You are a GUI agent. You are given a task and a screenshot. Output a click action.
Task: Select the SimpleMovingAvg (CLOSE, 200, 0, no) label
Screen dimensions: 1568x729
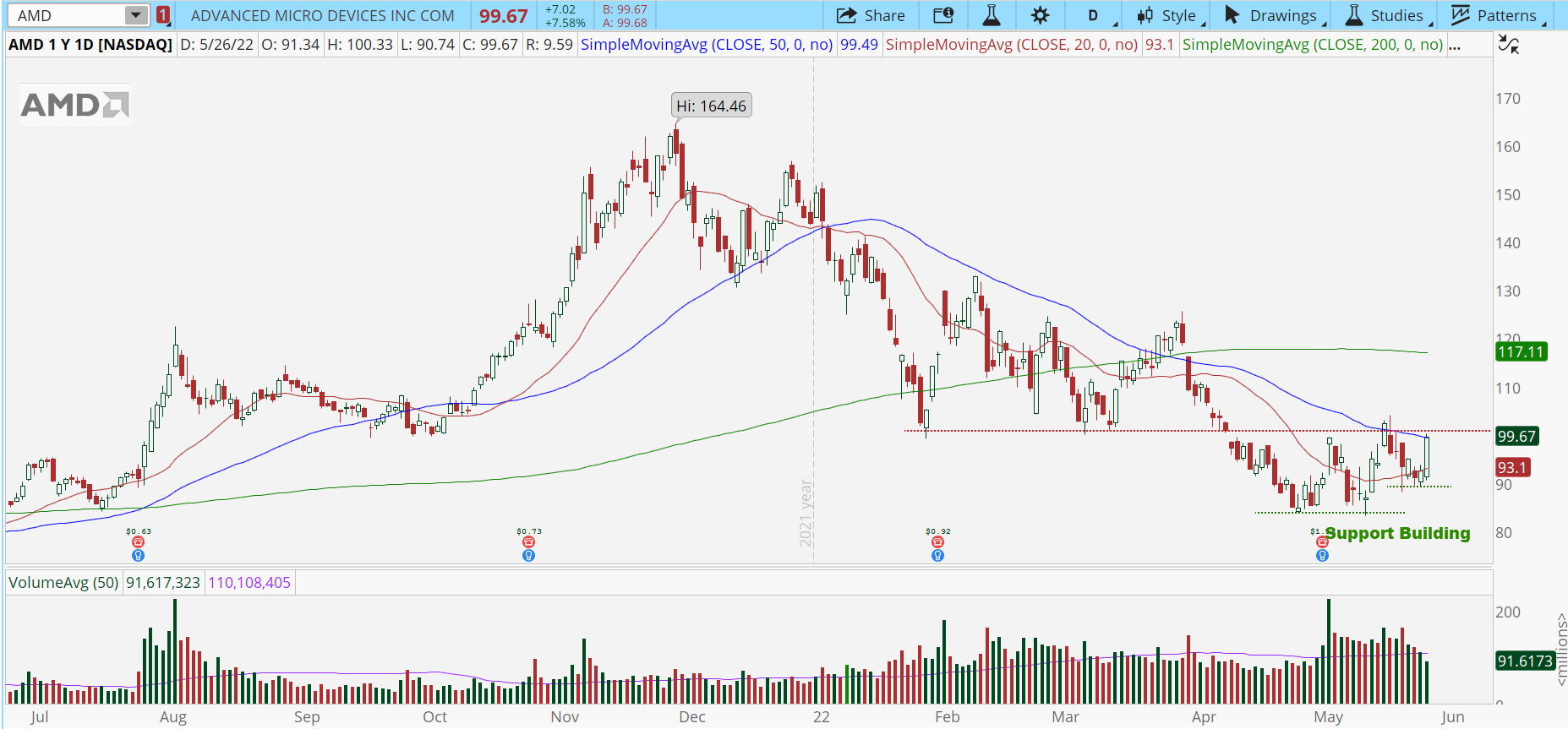pos(1313,45)
